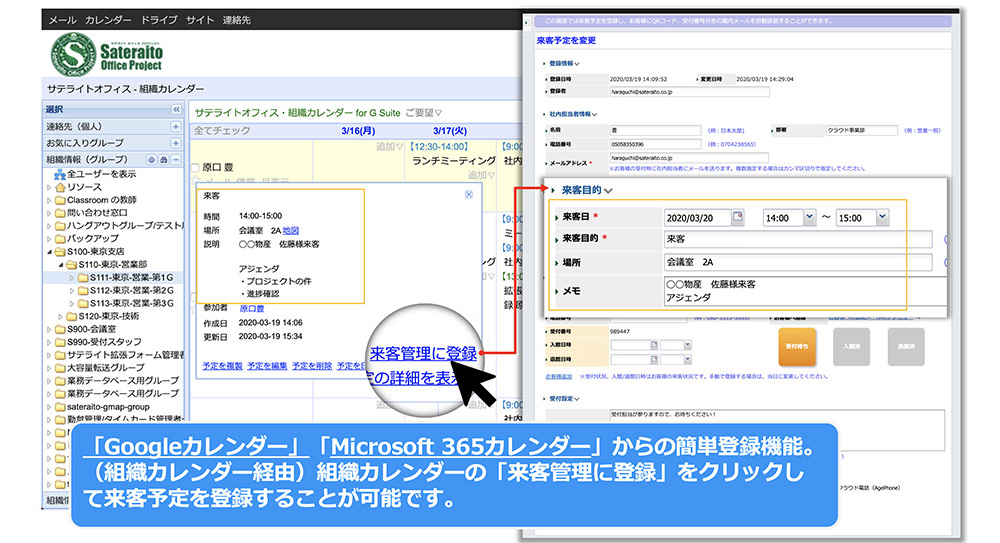Click the 来客日 date field 2020/03/20
This screenshot has height=543, width=1000.
click(x=698, y=218)
